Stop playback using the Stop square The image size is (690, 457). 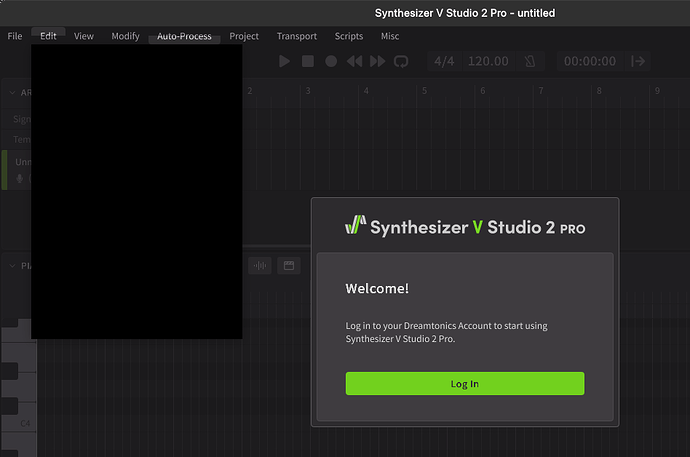tap(308, 61)
